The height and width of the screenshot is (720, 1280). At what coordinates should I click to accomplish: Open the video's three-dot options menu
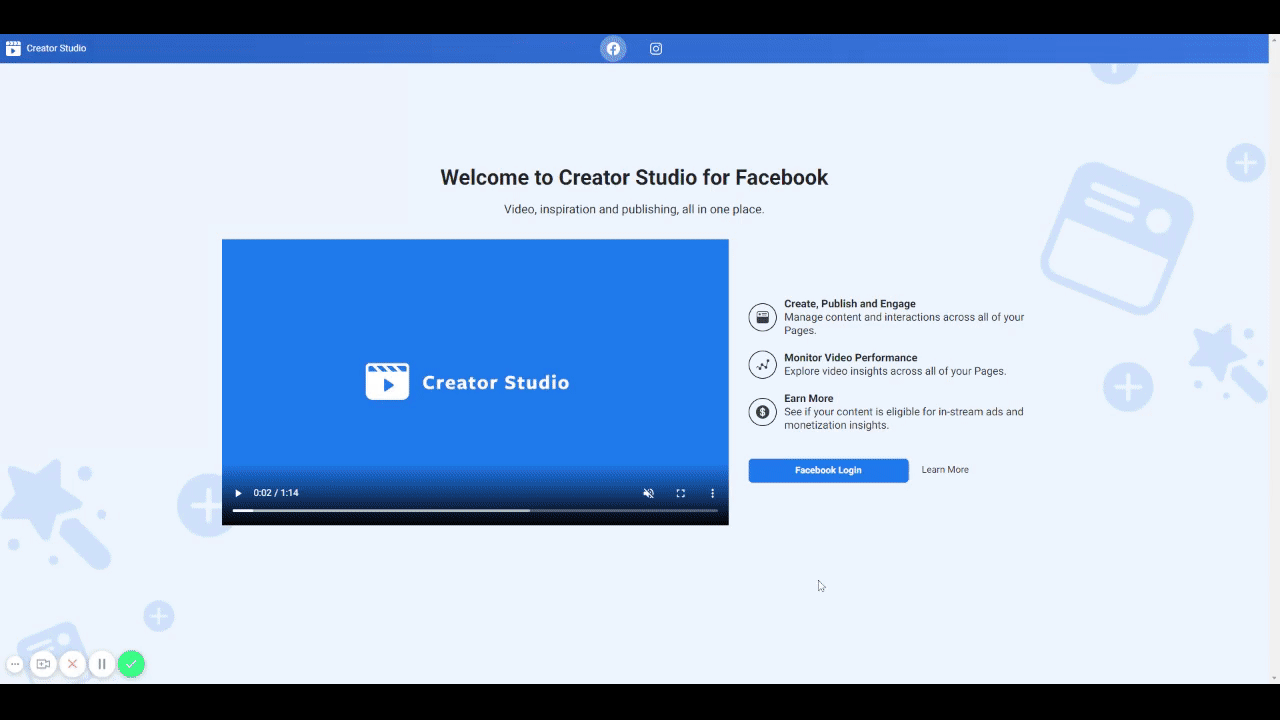click(712, 493)
